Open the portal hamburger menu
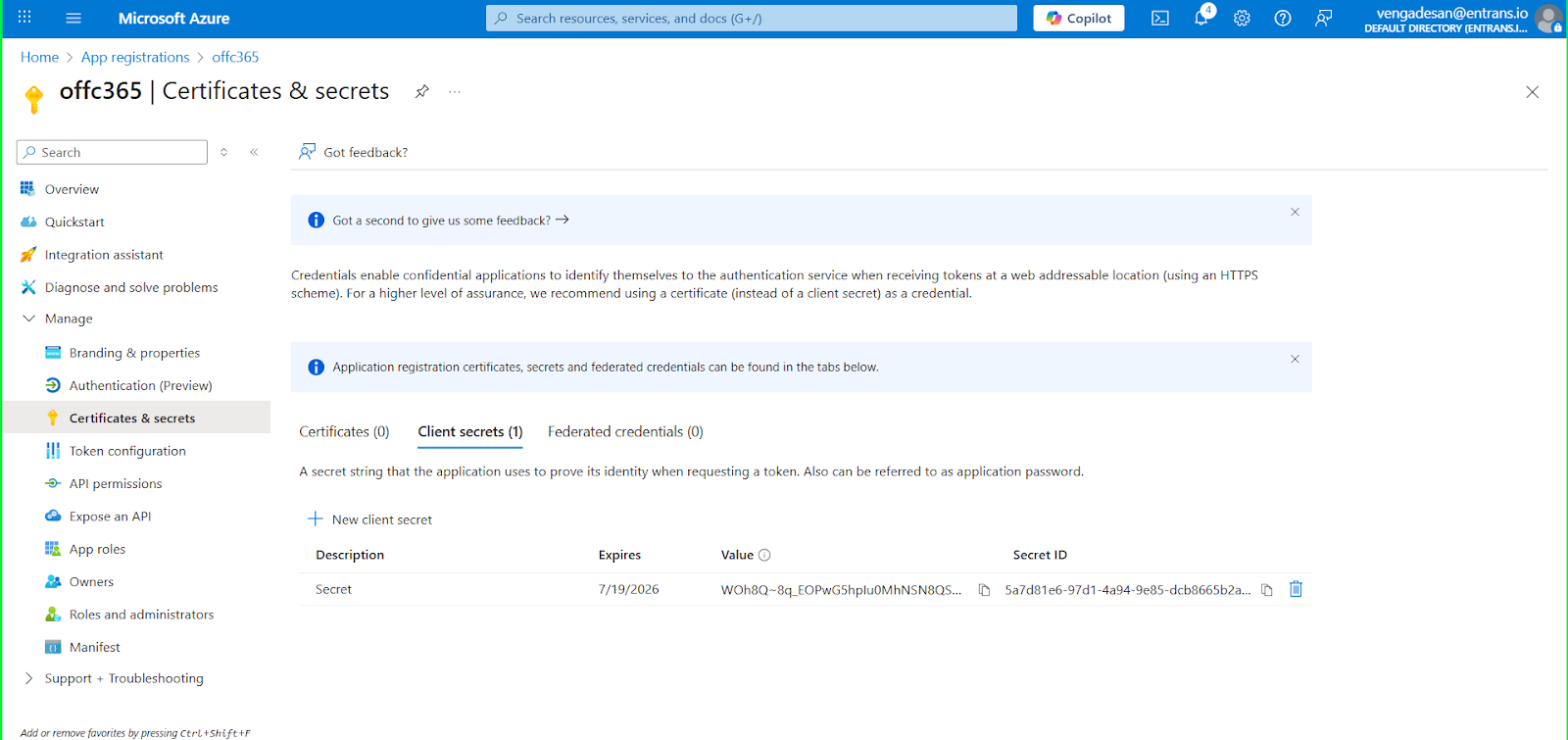 pyautogui.click(x=73, y=18)
